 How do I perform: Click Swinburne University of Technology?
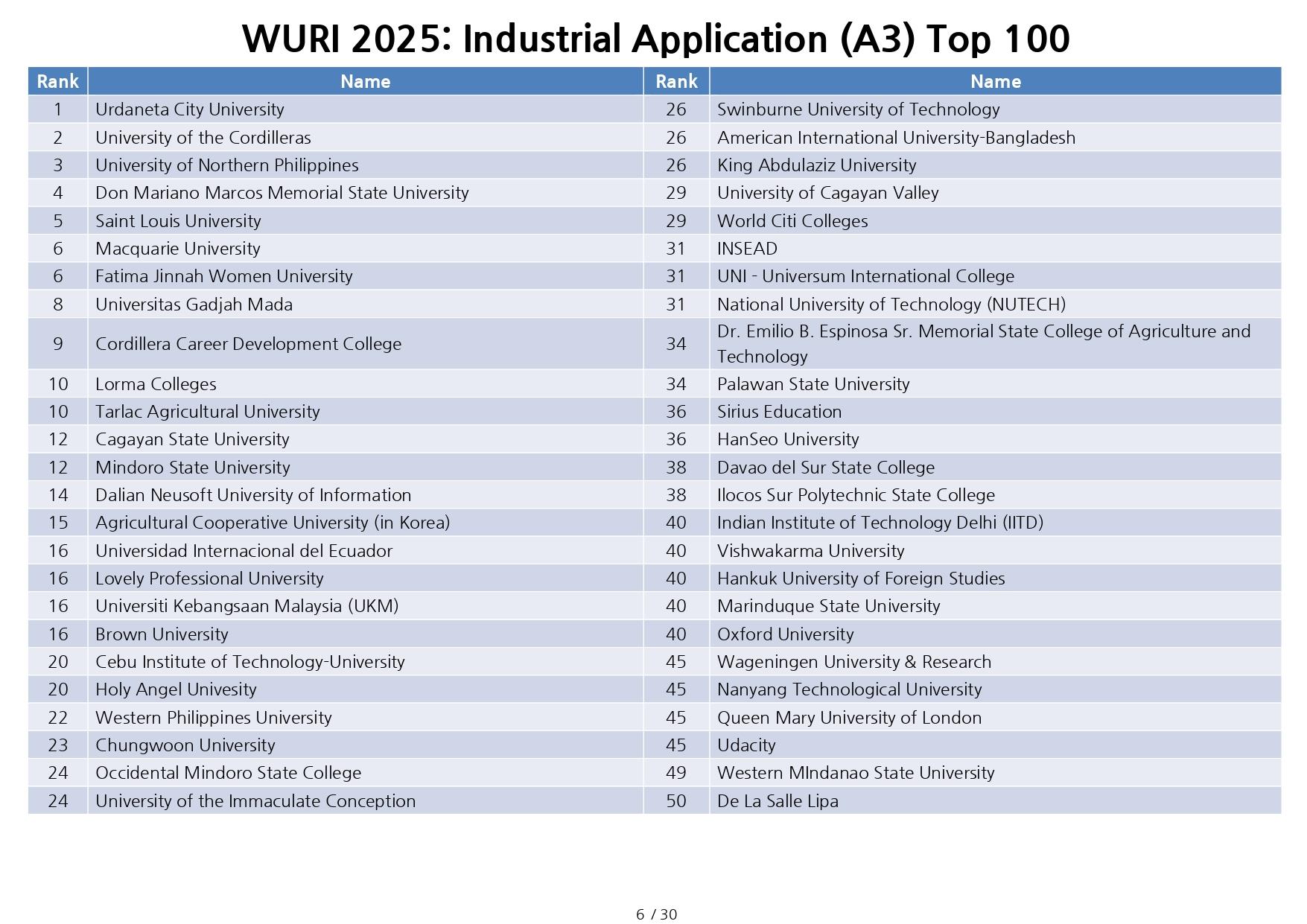[x=859, y=109]
